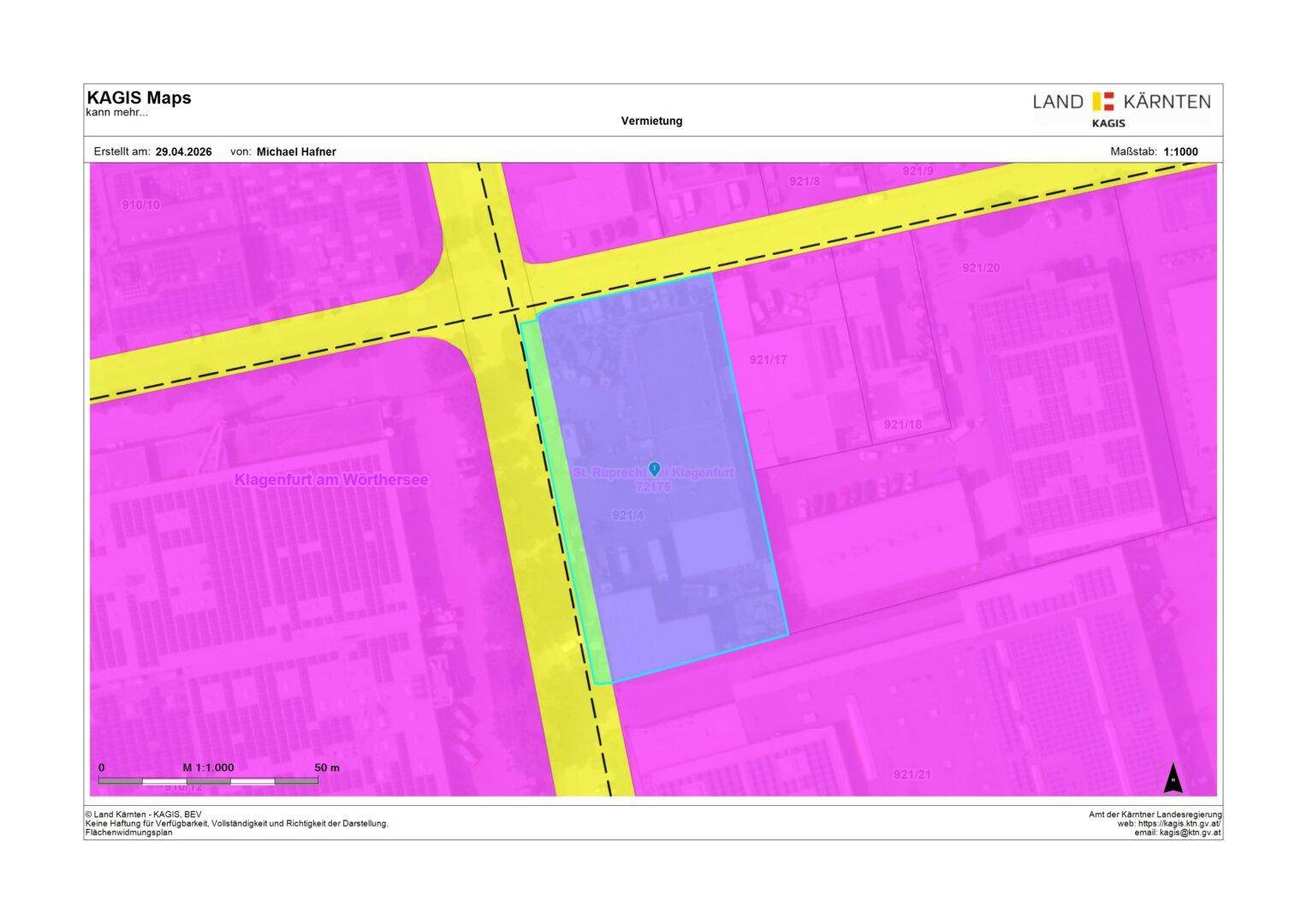
Task: Click parcel label 921/20
Action: click(981, 268)
